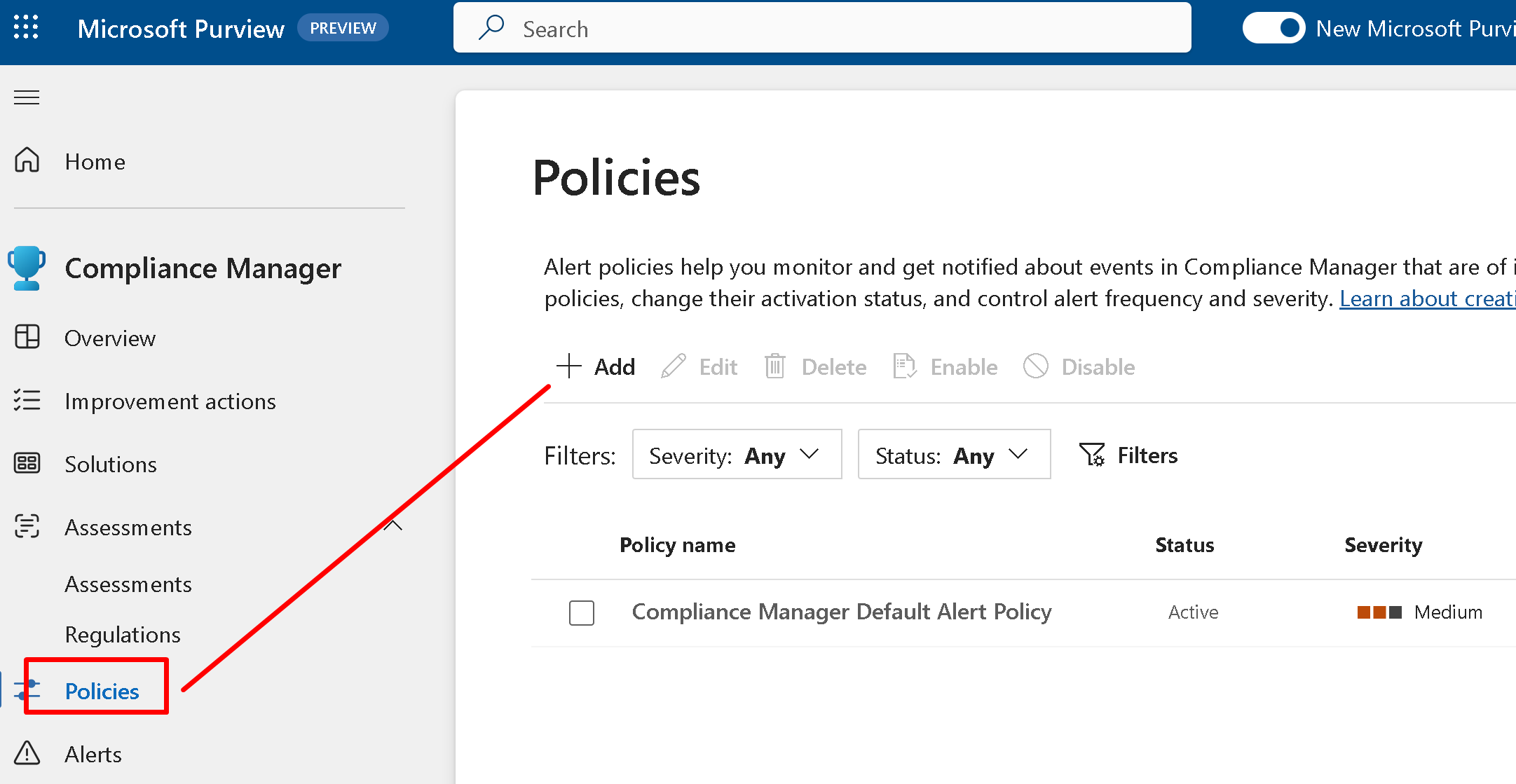Viewport: 1516px width, 784px height.
Task: Click the Improvement actions checklist icon
Action: (x=27, y=400)
